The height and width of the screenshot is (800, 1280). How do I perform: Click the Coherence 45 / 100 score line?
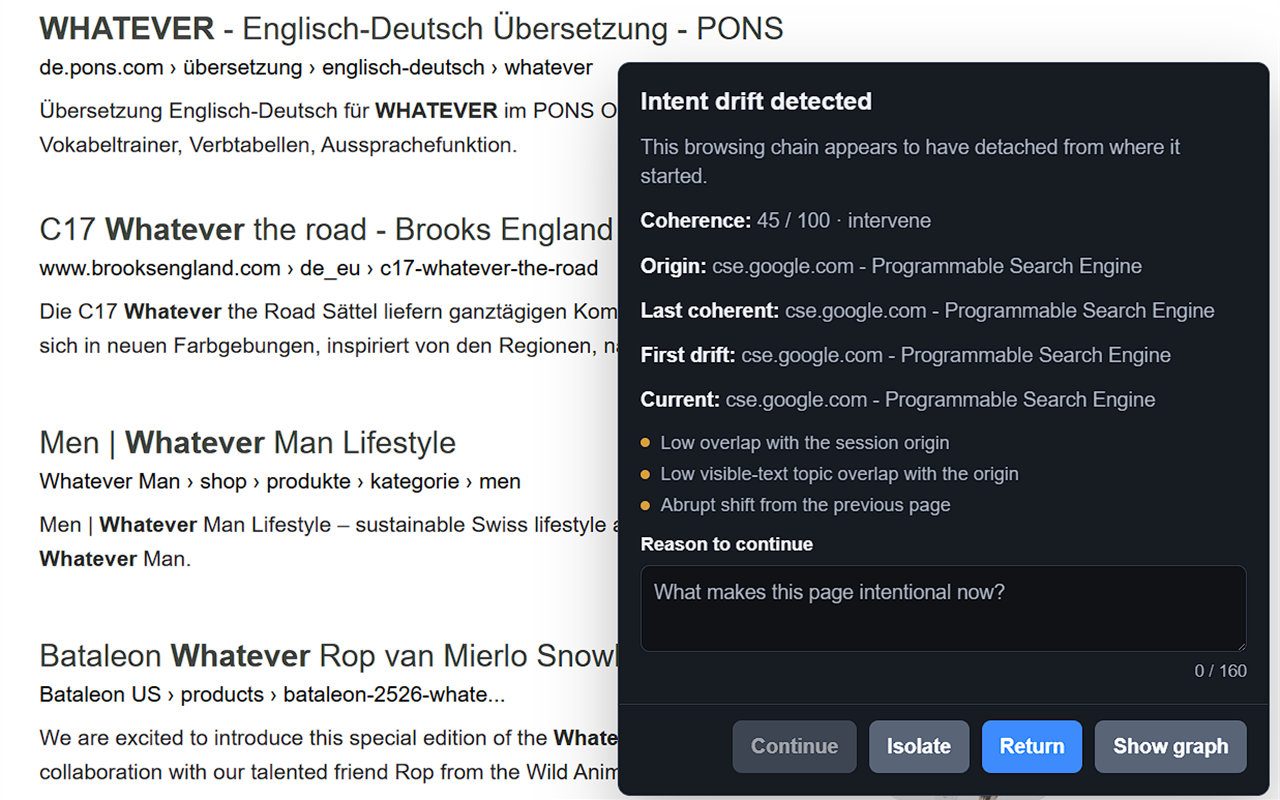pyautogui.click(x=786, y=220)
